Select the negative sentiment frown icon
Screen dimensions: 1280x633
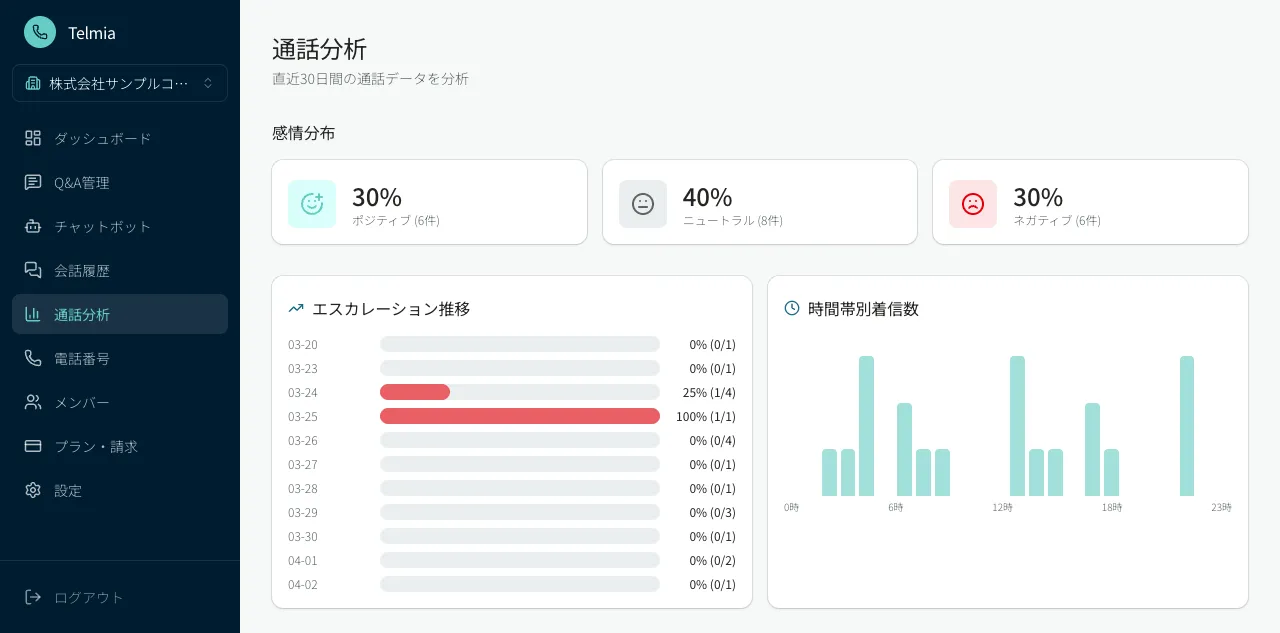pyautogui.click(x=972, y=202)
